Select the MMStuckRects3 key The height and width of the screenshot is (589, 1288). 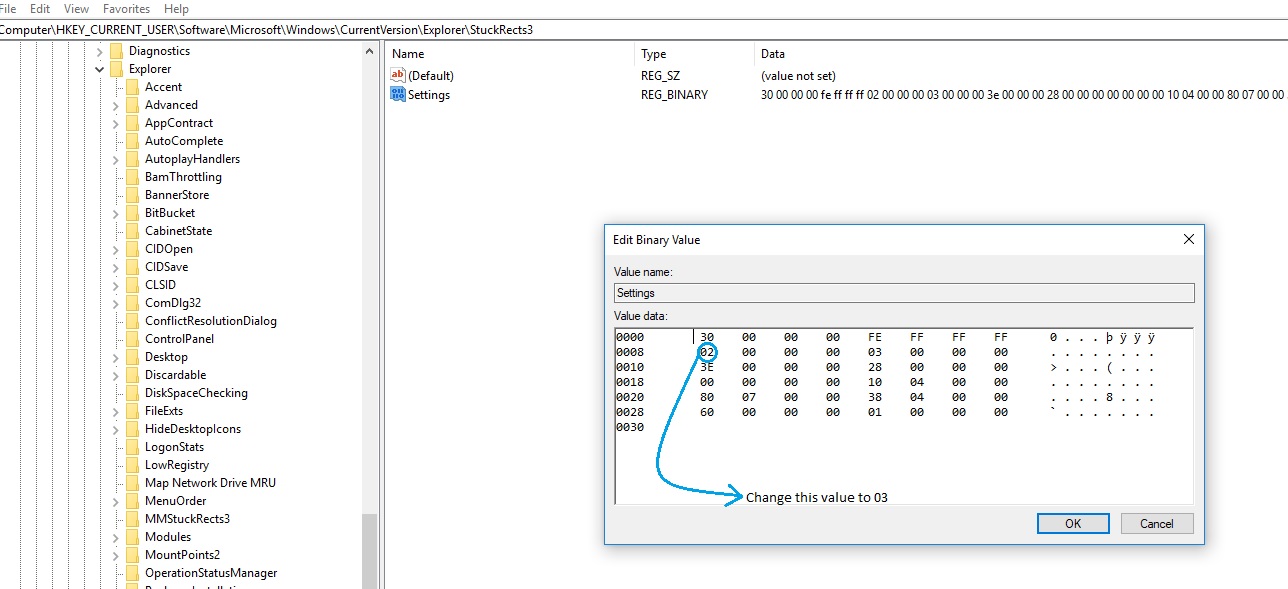(187, 519)
